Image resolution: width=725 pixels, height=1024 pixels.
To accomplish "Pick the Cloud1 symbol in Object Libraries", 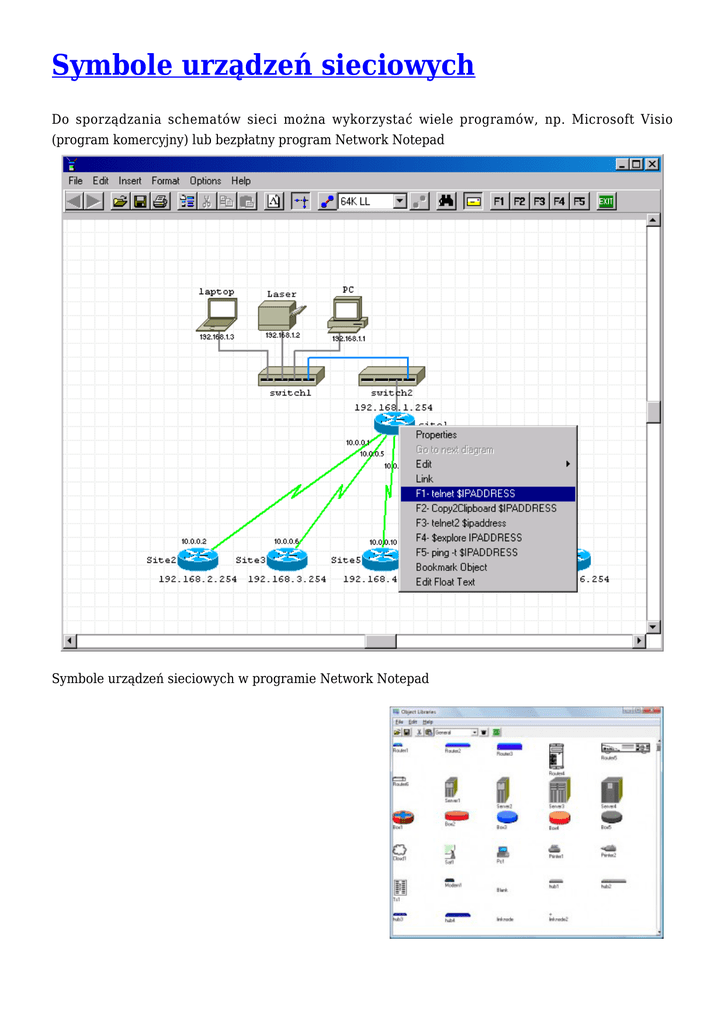I will (x=400, y=851).
